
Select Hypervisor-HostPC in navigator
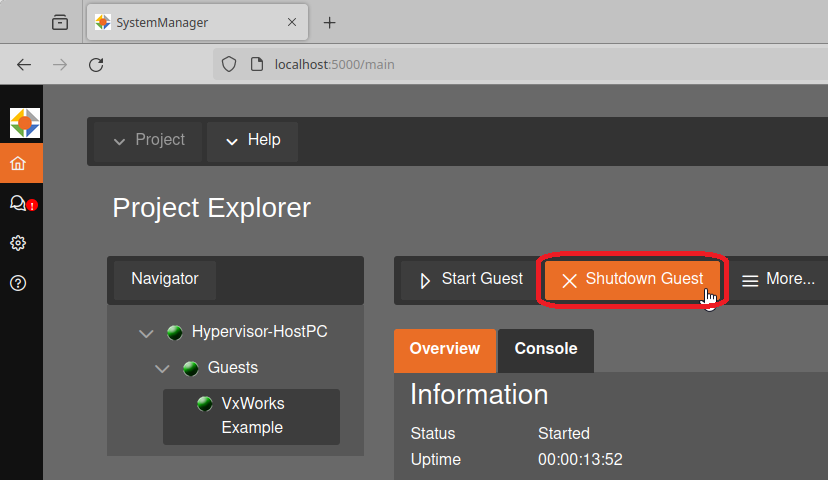[x=259, y=332]
